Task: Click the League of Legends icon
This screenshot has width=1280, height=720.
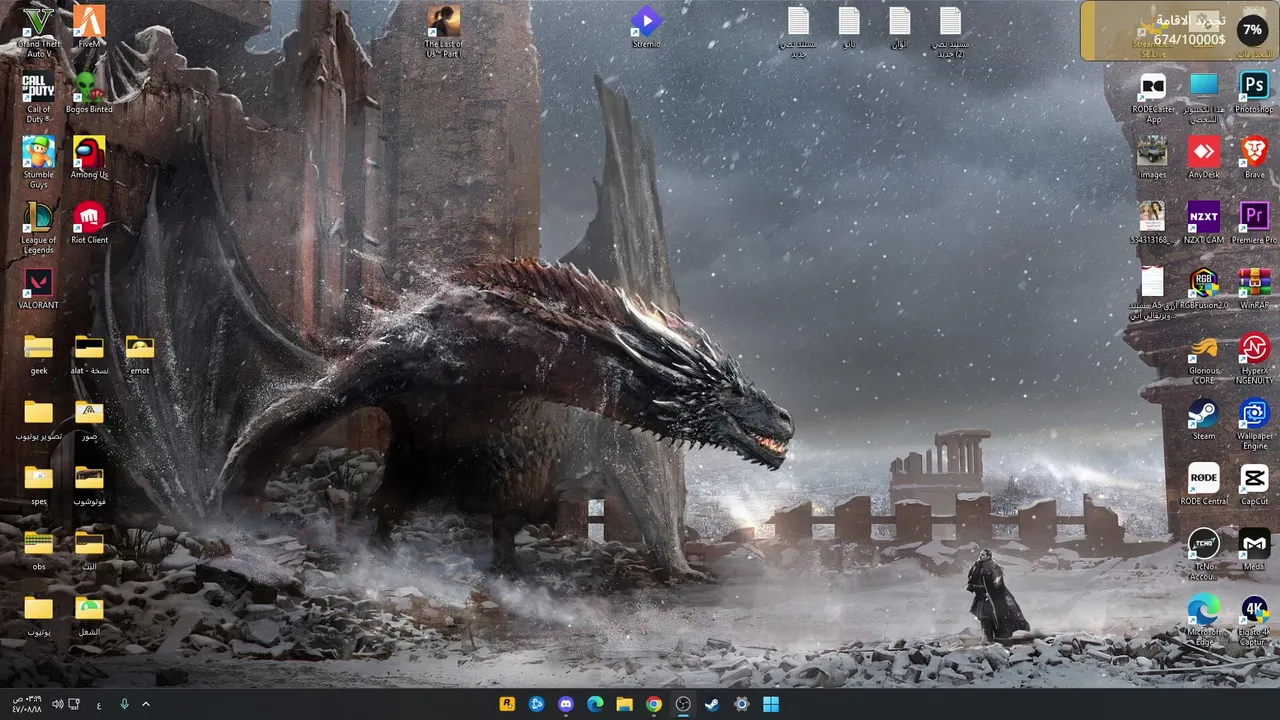Action: [39, 227]
